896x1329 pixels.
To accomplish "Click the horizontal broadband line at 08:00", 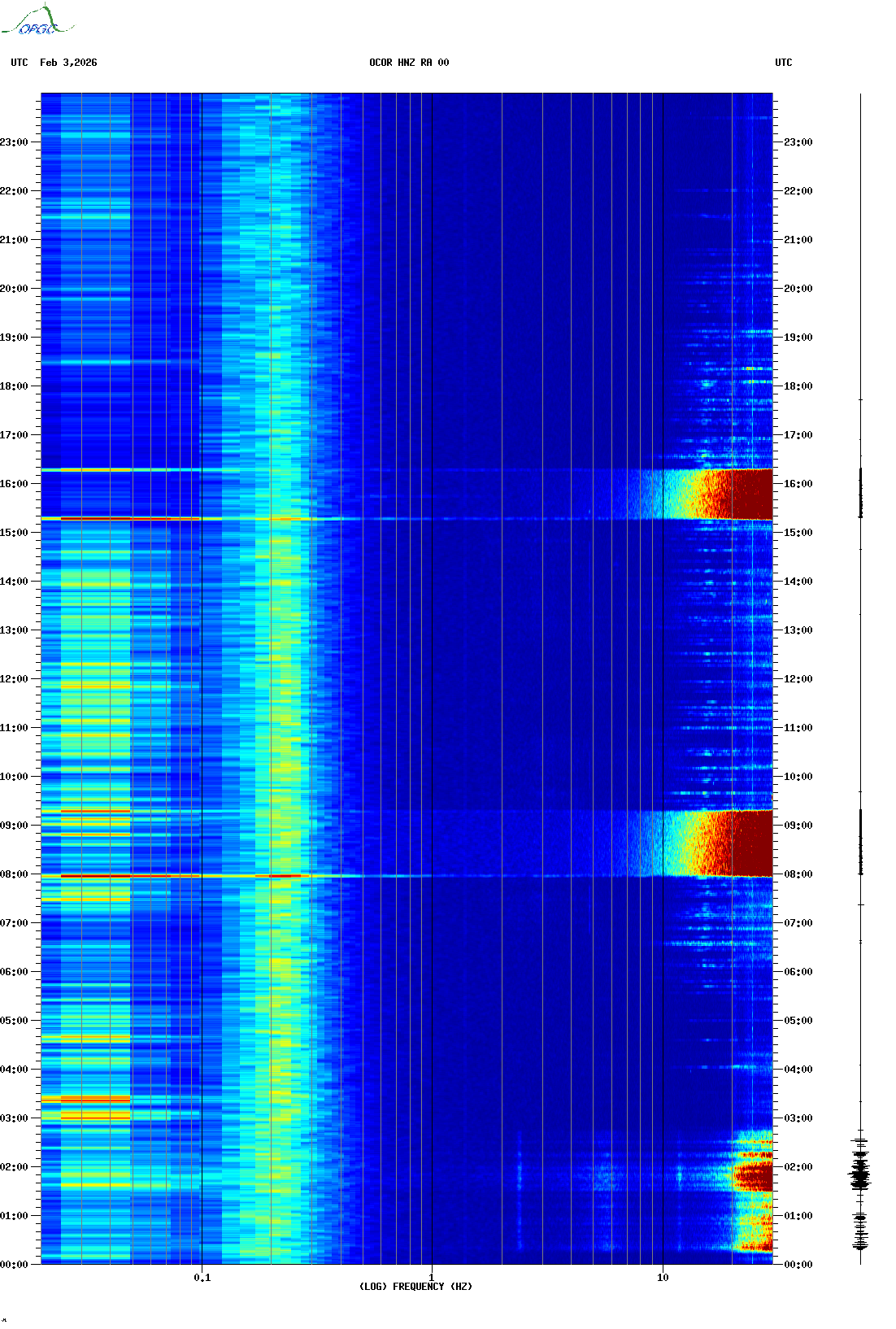I will [x=236, y=876].
